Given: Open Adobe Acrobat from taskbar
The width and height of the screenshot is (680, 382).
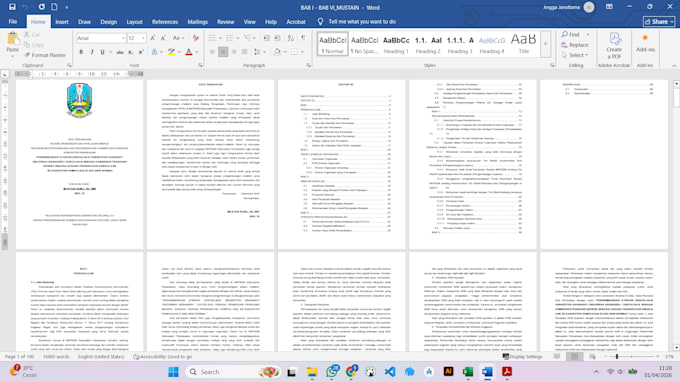Looking at the screenshot, I should point(507,372).
